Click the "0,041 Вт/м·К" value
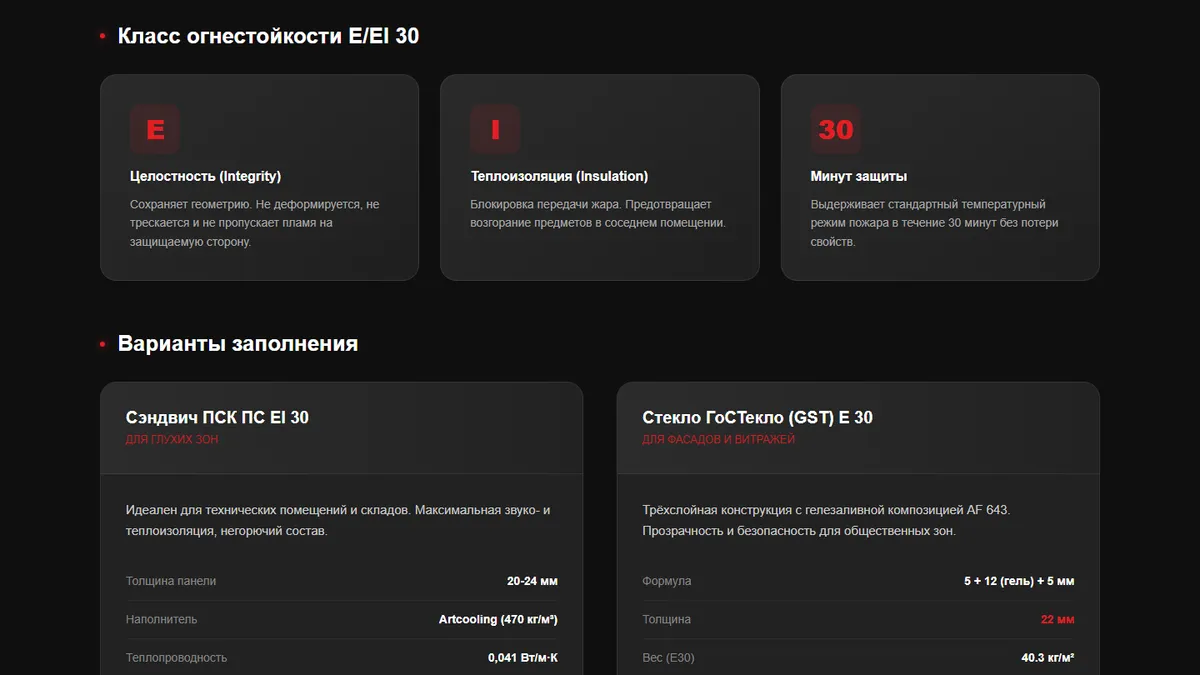This screenshot has width=1200, height=675. pyautogui.click(x=523, y=657)
